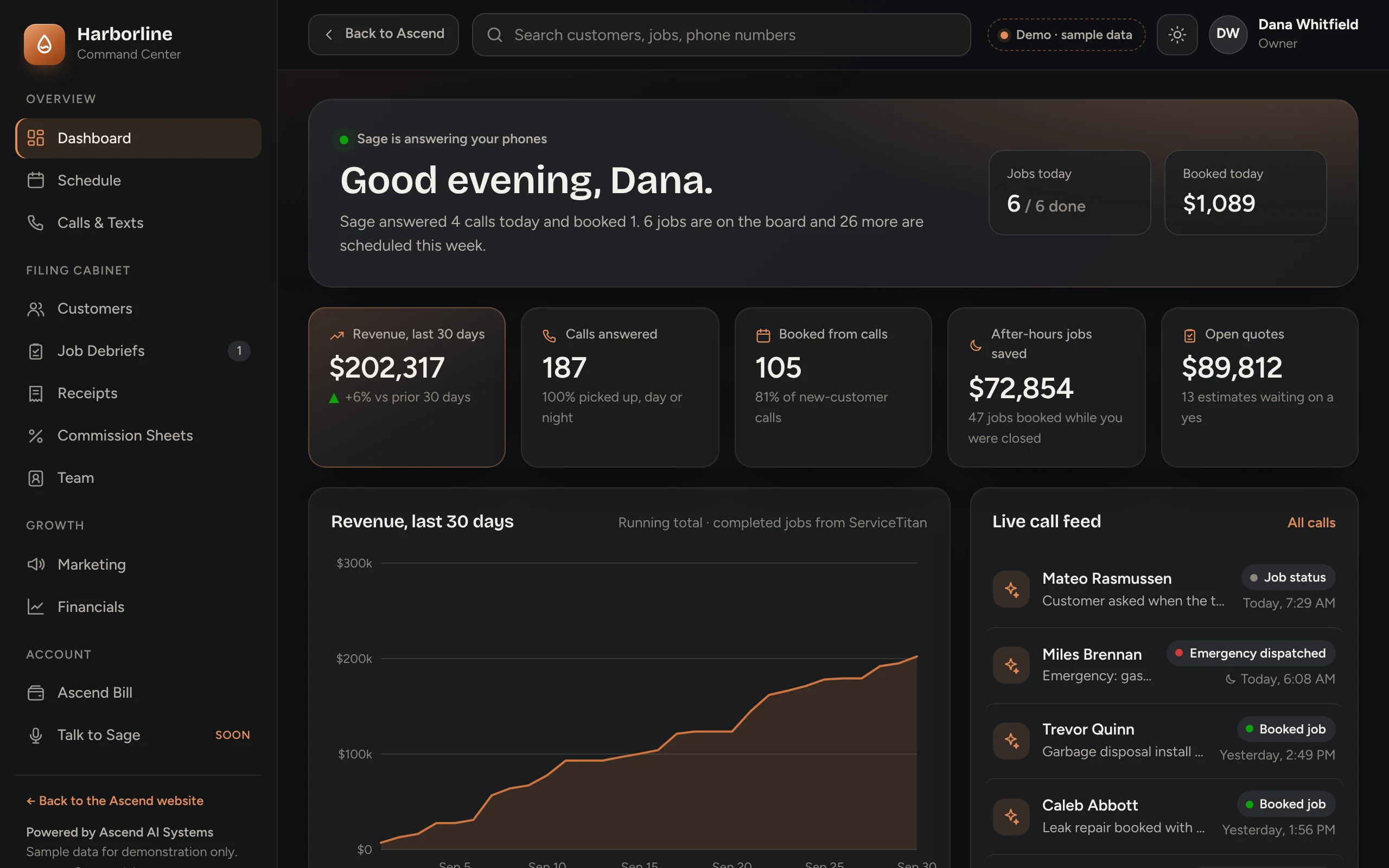The image size is (1389, 868).
Task: Click the Emergency dispatched status tag
Action: click(1251, 653)
